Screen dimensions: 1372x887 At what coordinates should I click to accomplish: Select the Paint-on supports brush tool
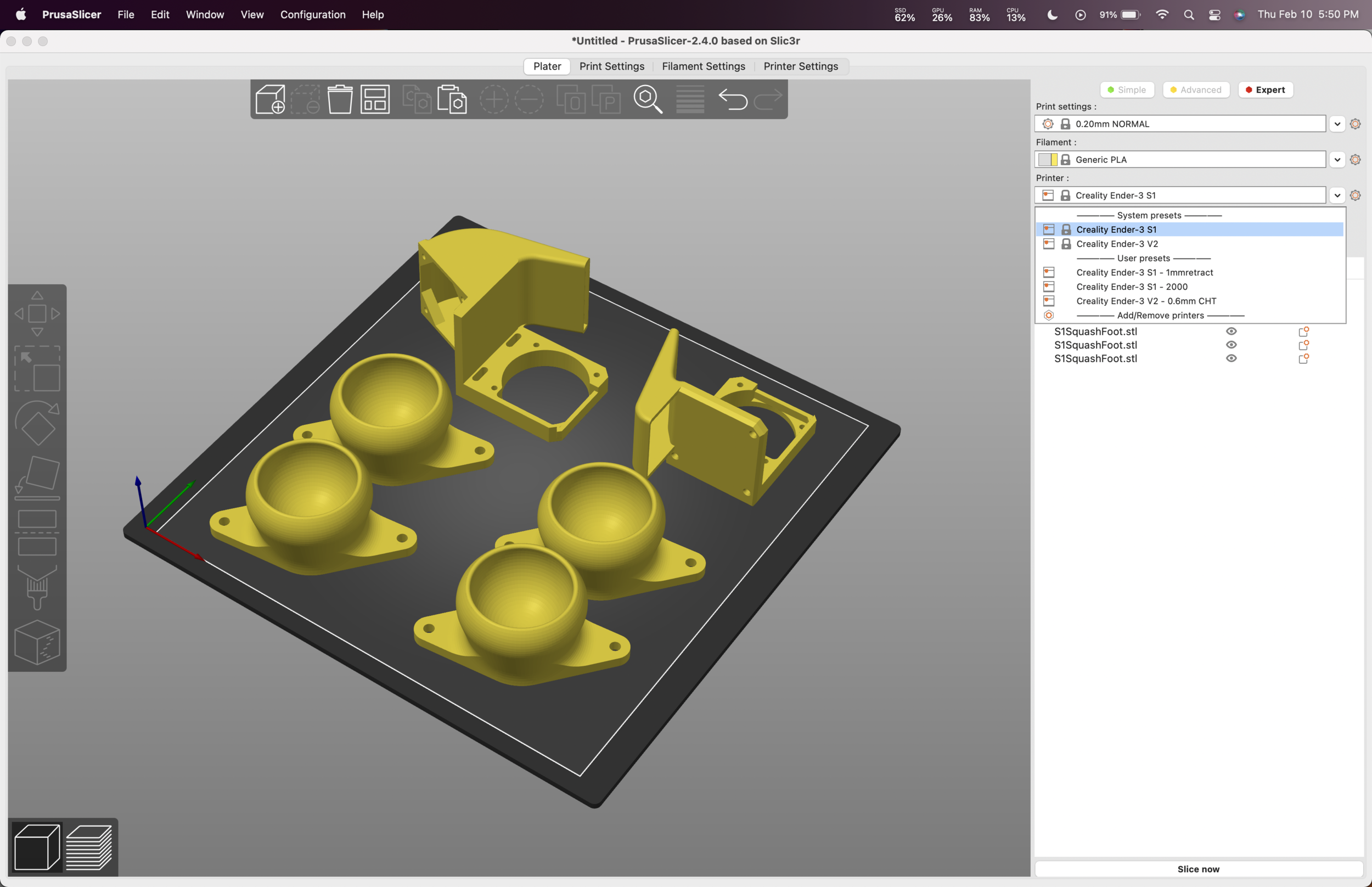37,587
